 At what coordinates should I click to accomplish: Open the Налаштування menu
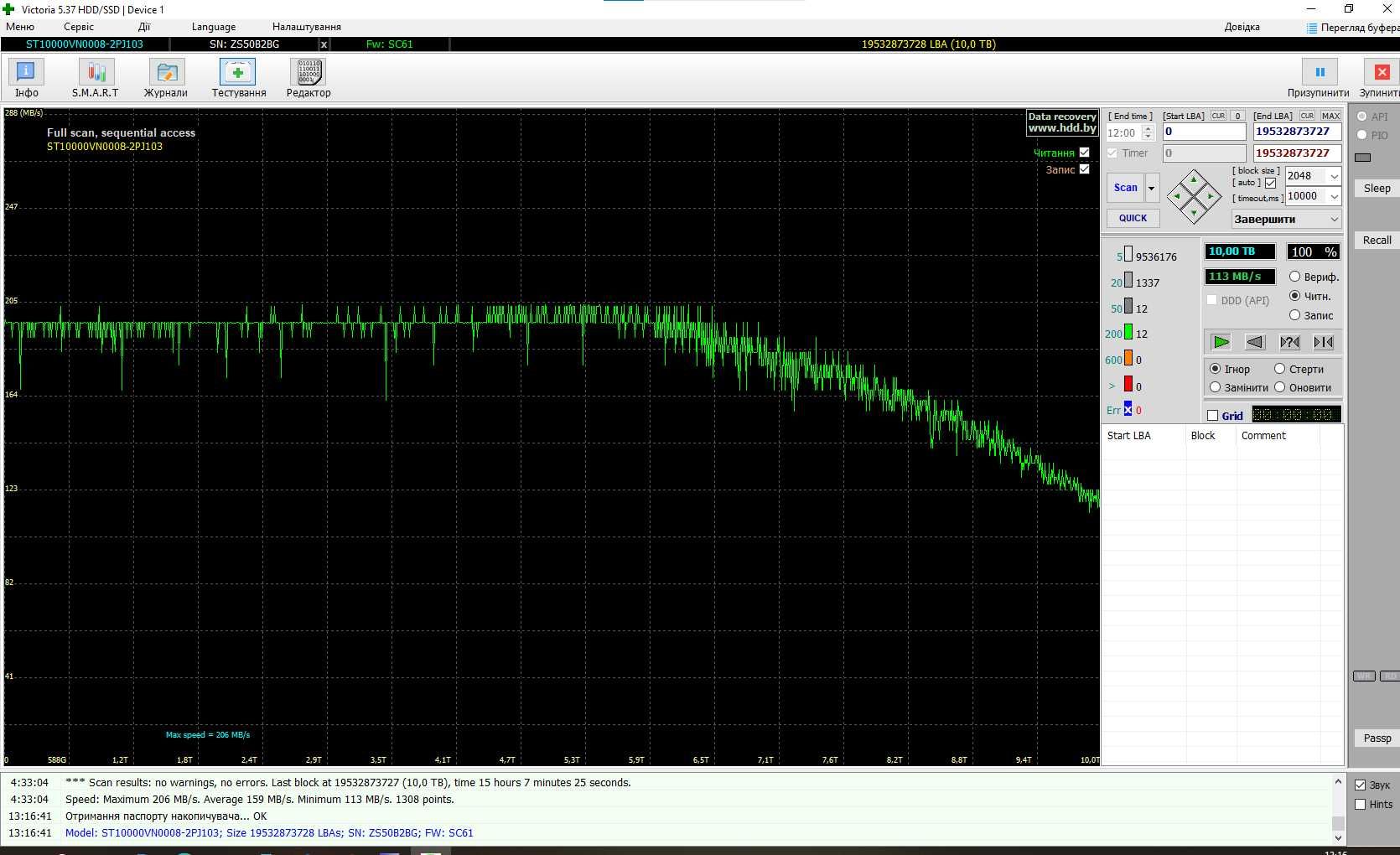click(307, 27)
